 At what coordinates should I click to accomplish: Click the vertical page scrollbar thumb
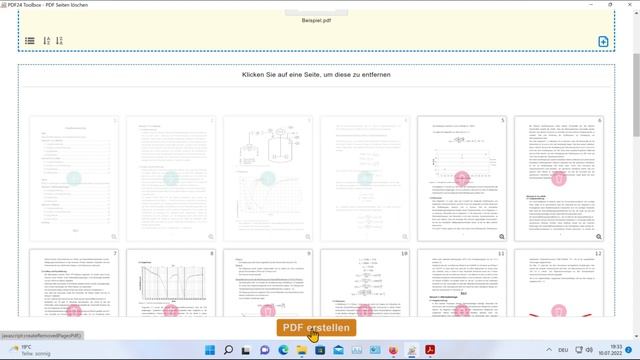point(636,95)
